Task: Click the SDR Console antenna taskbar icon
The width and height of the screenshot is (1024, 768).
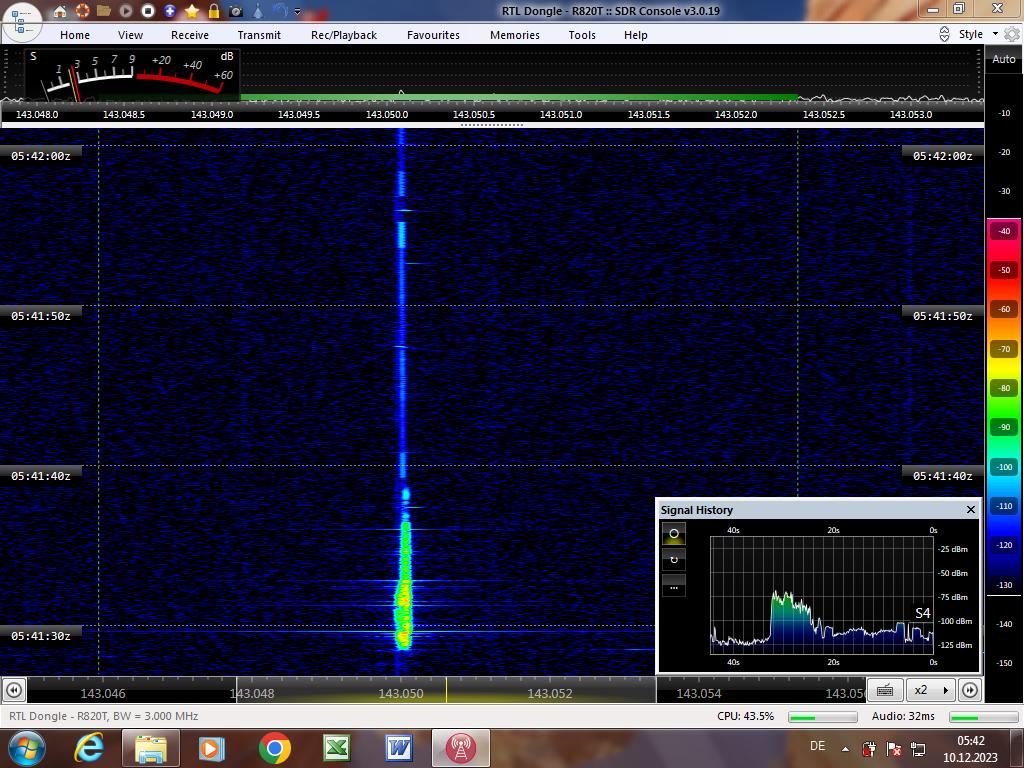Action: 460,748
